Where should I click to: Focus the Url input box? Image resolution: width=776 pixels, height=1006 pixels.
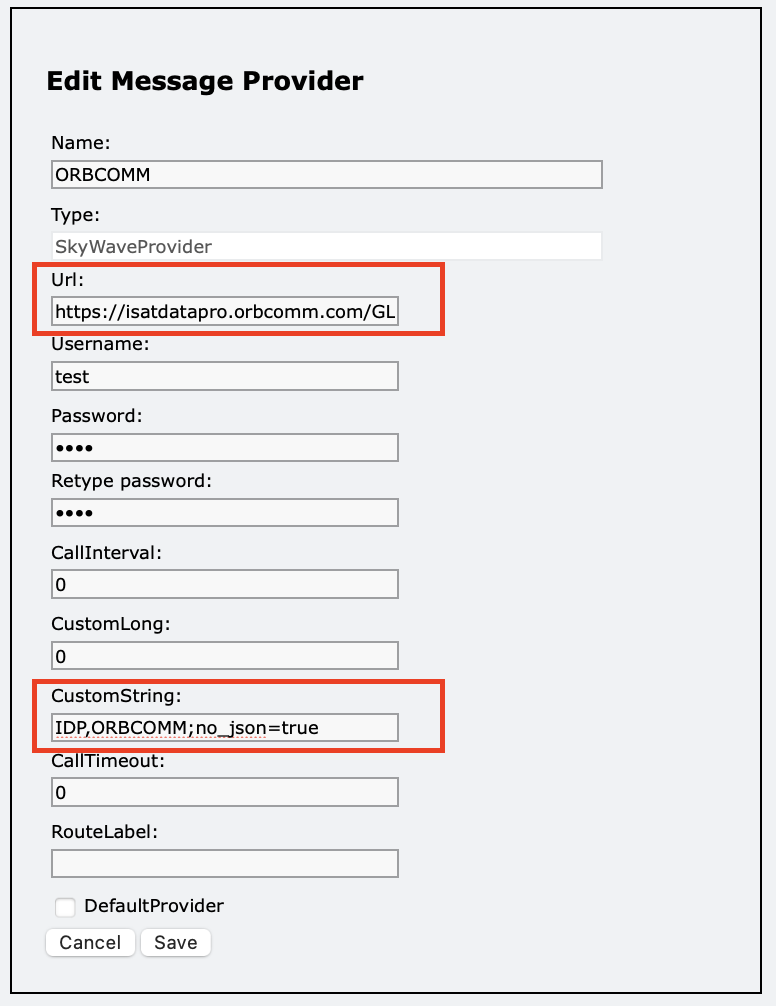click(224, 311)
